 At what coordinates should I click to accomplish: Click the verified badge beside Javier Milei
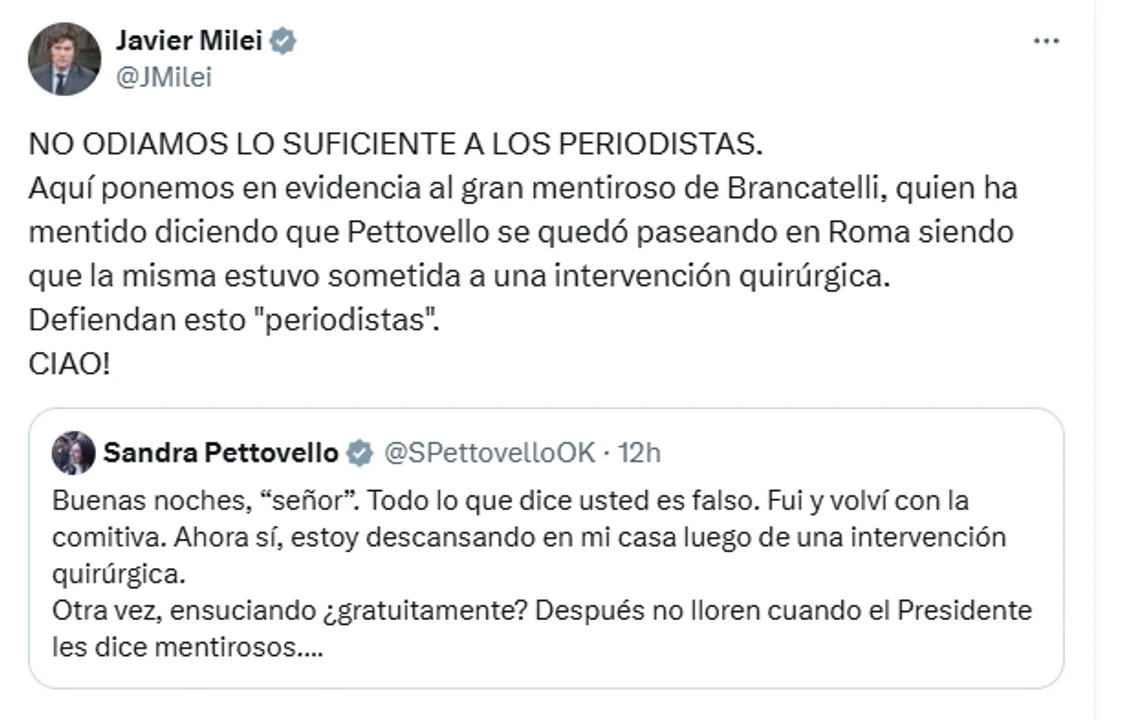pos(284,41)
